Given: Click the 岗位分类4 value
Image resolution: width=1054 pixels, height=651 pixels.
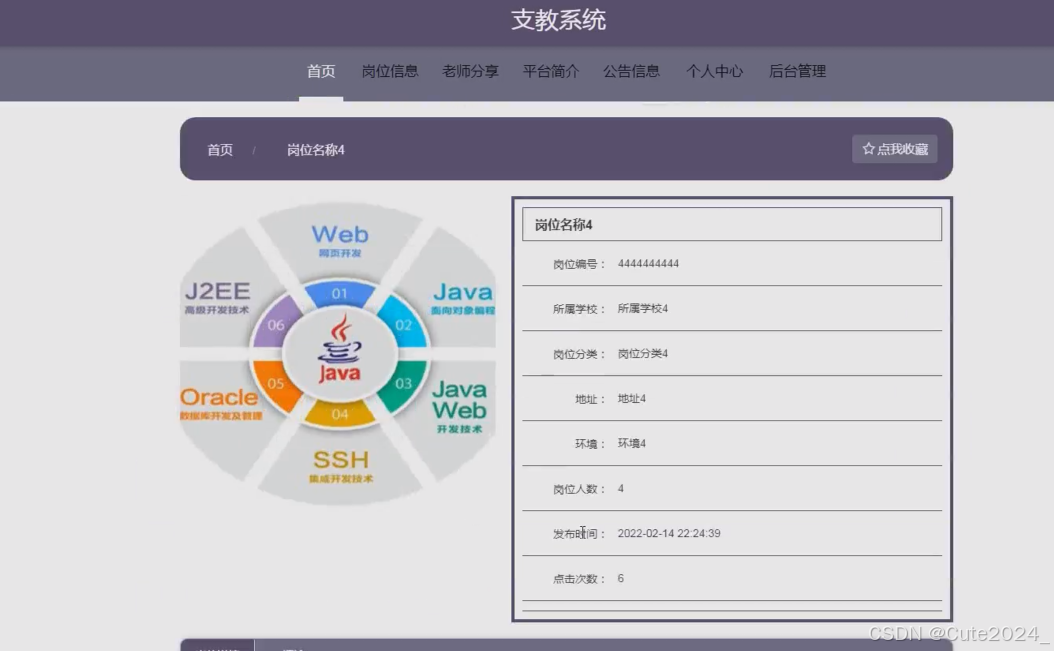Looking at the screenshot, I should 643,354.
